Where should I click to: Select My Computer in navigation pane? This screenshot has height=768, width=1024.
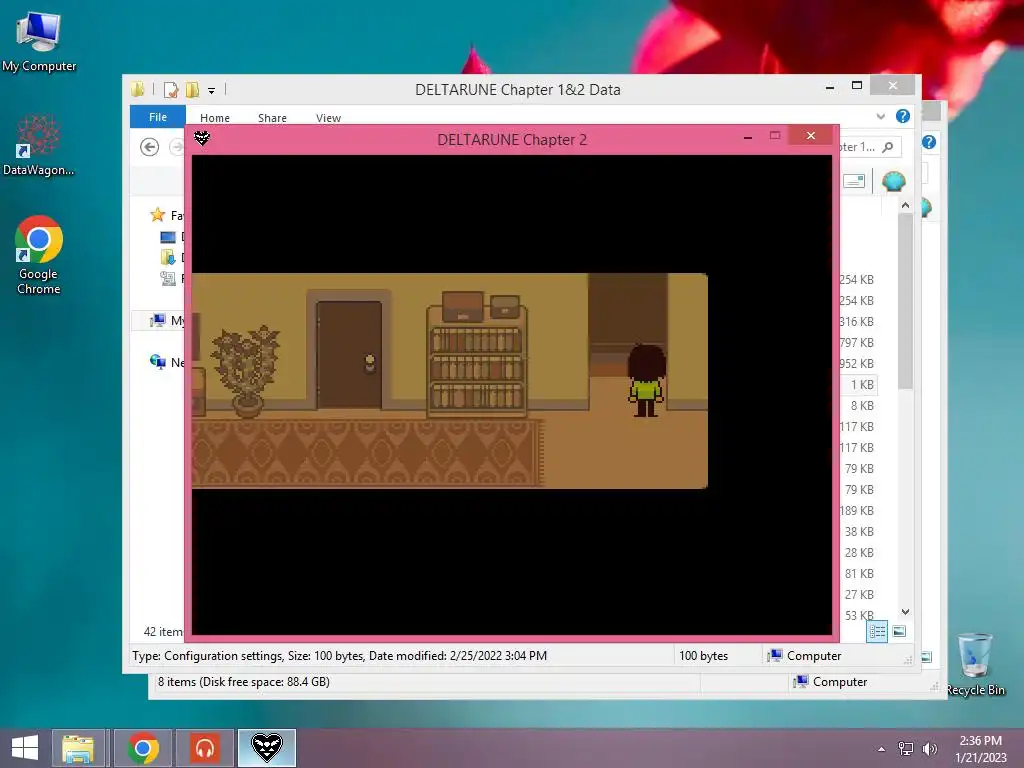(x=159, y=320)
